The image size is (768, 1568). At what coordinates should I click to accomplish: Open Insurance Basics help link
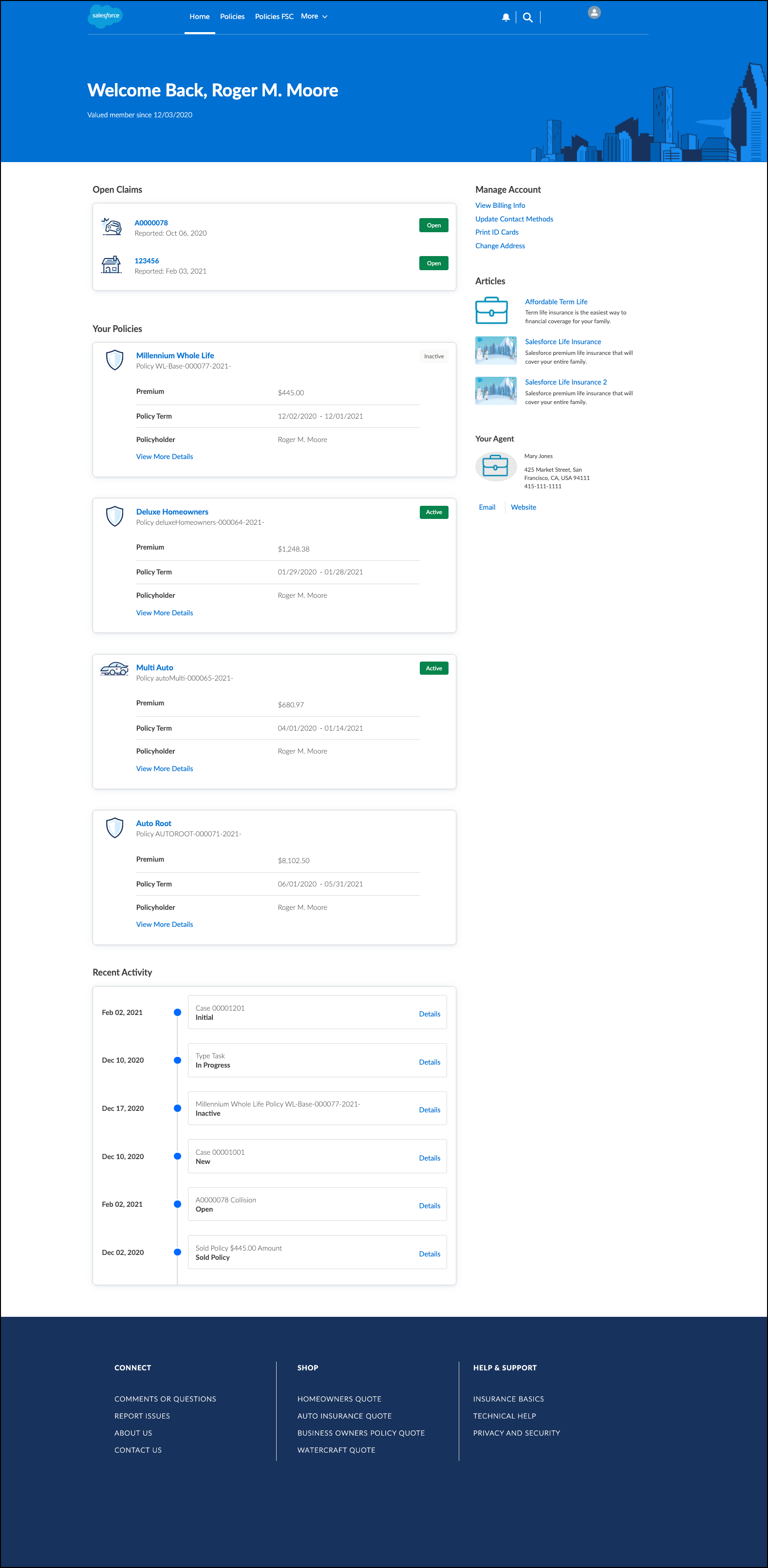tap(508, 1399)
